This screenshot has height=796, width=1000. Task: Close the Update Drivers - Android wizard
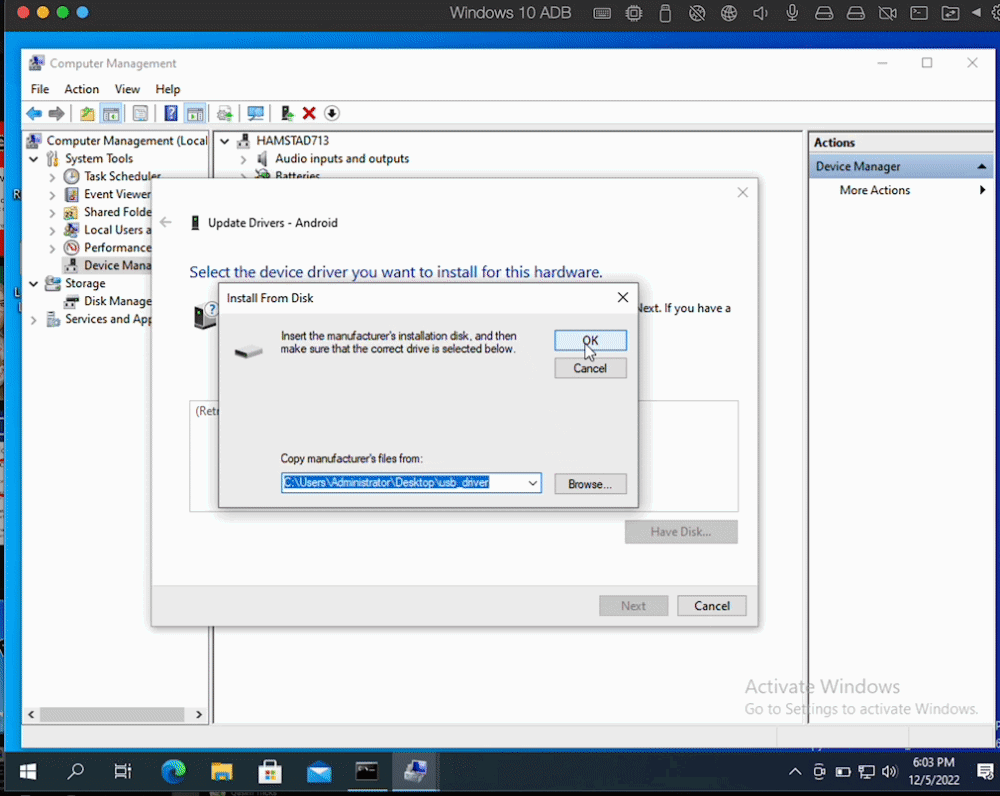pos(742,192)
